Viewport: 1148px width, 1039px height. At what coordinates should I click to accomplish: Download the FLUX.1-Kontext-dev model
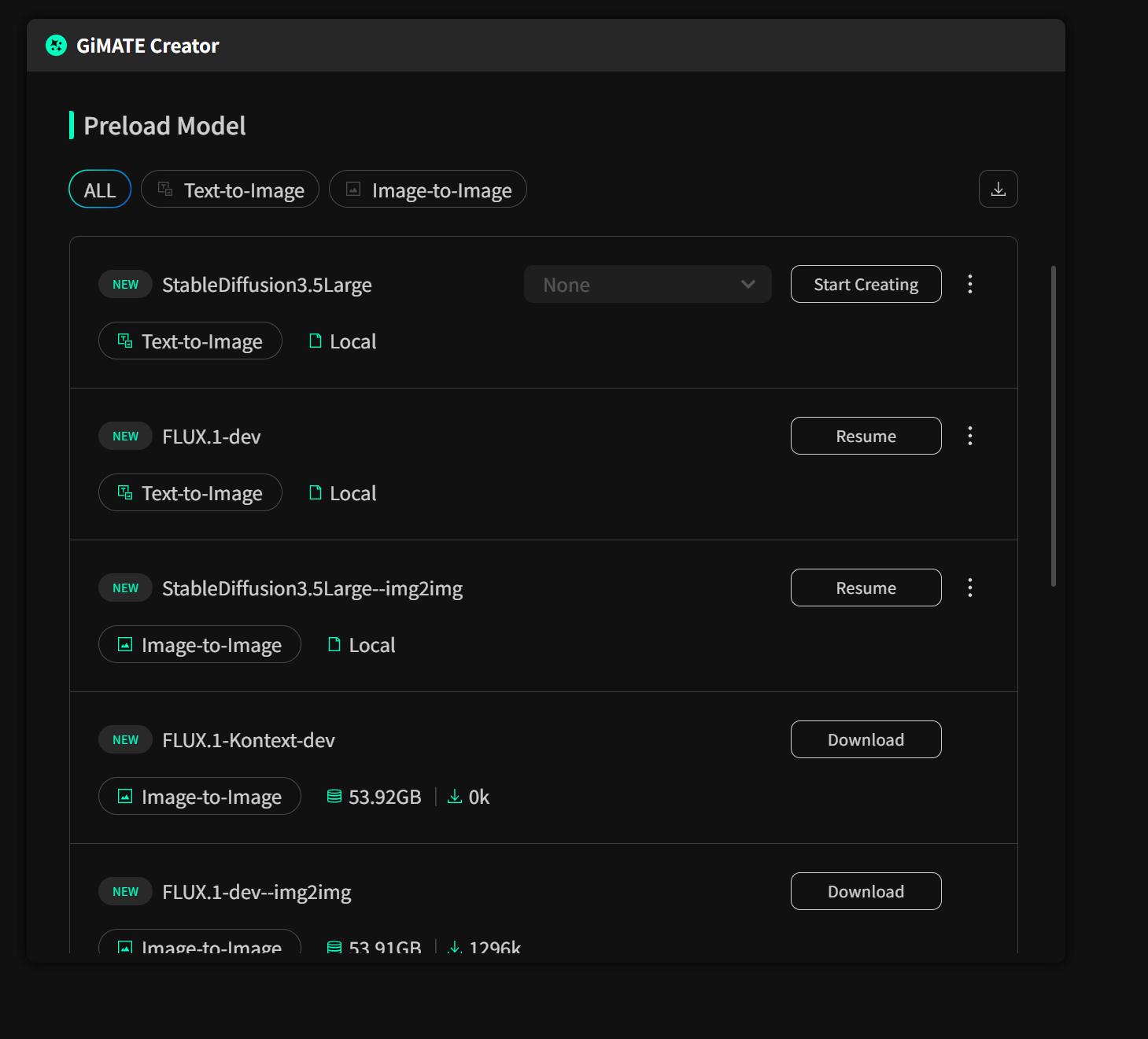(x=866, y=739)
